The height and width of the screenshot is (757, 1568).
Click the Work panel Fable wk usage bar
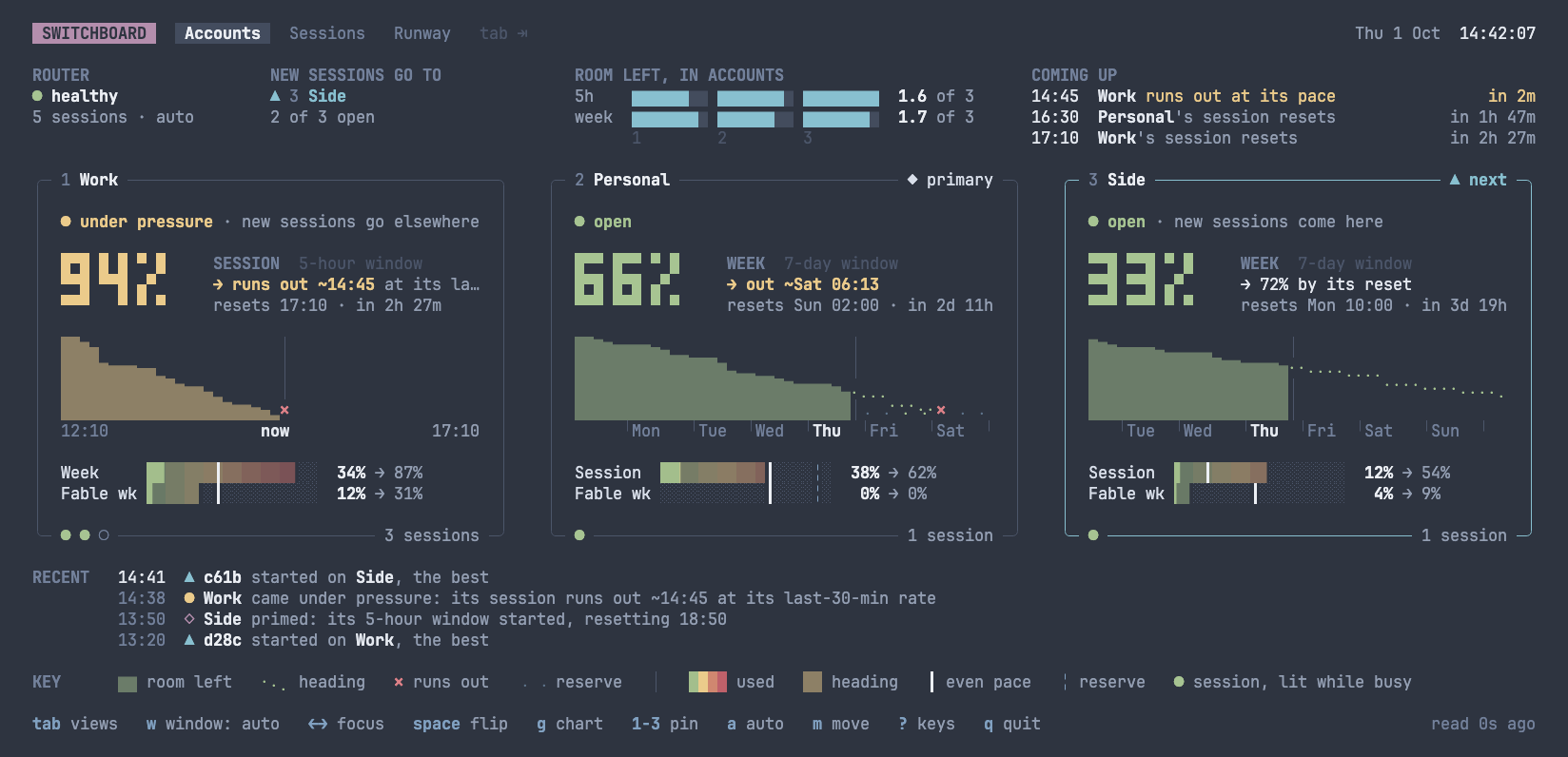click(x=232, y=494)
